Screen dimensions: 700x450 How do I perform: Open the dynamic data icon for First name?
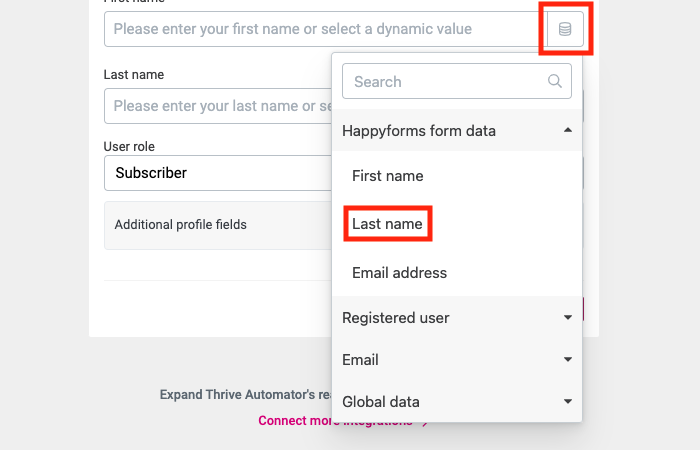(565, 29)
